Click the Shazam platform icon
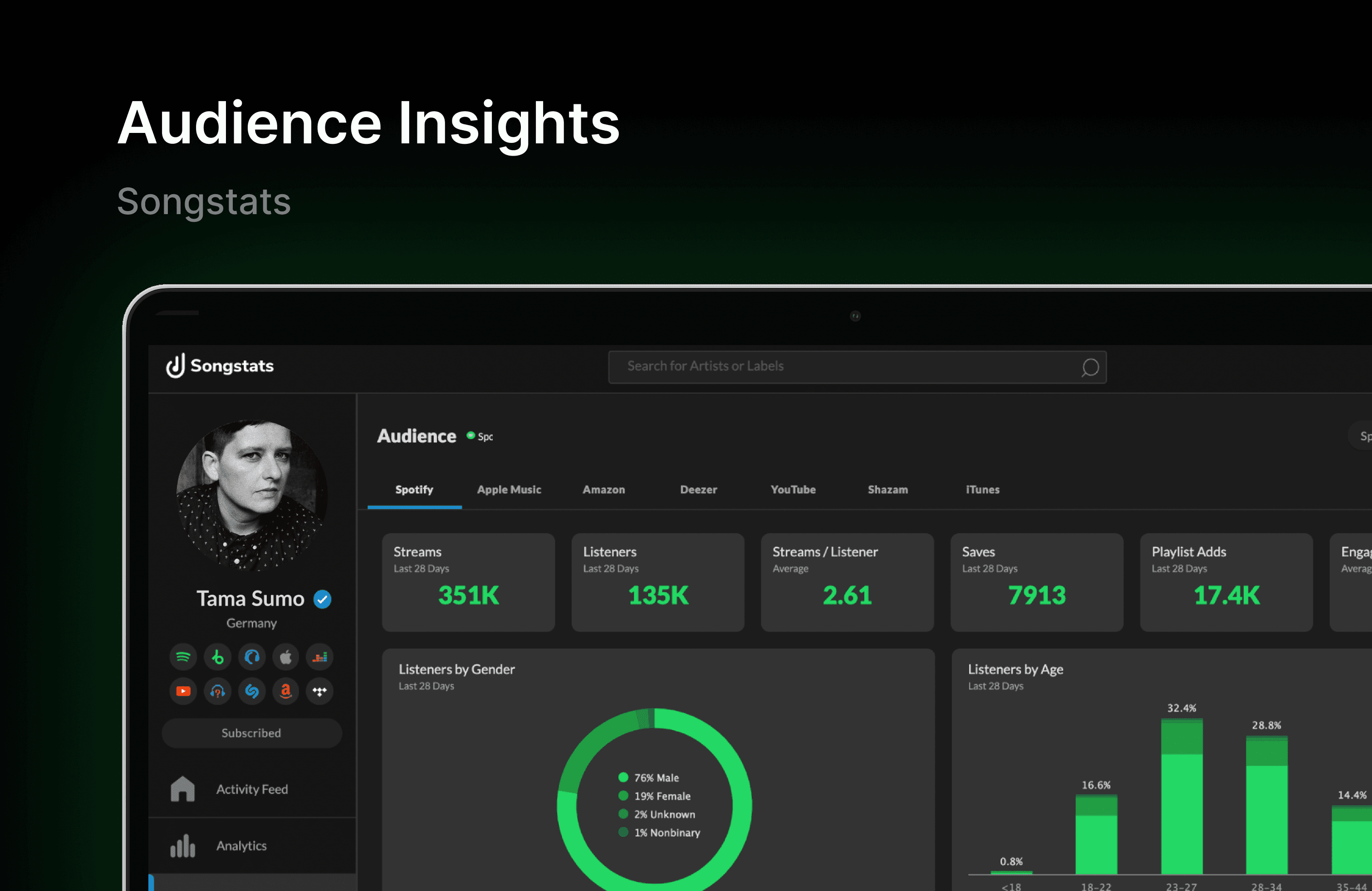 251,691
